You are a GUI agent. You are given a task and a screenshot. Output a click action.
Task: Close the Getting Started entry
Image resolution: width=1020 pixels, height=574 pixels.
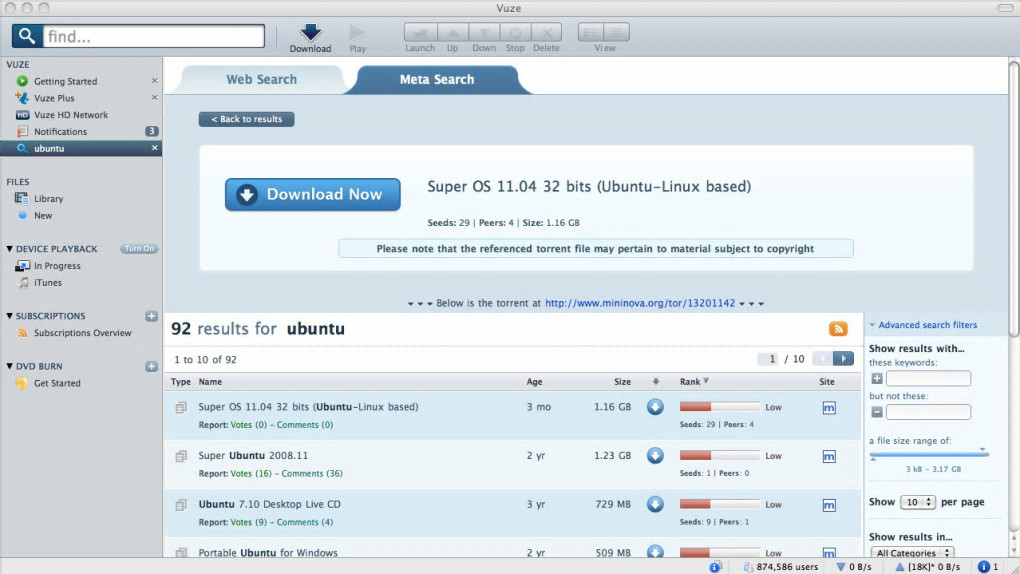pos(154,81)
